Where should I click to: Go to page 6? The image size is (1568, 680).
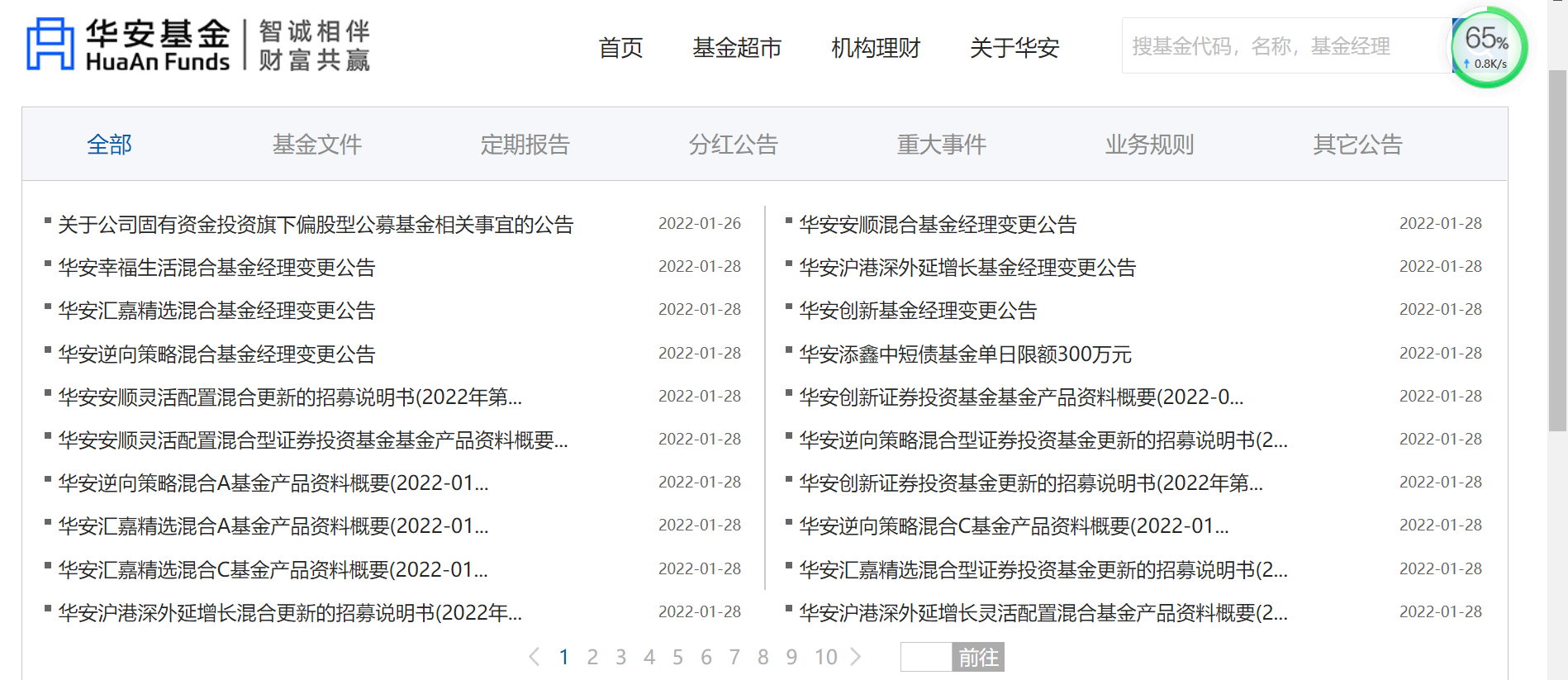point(706,657)
